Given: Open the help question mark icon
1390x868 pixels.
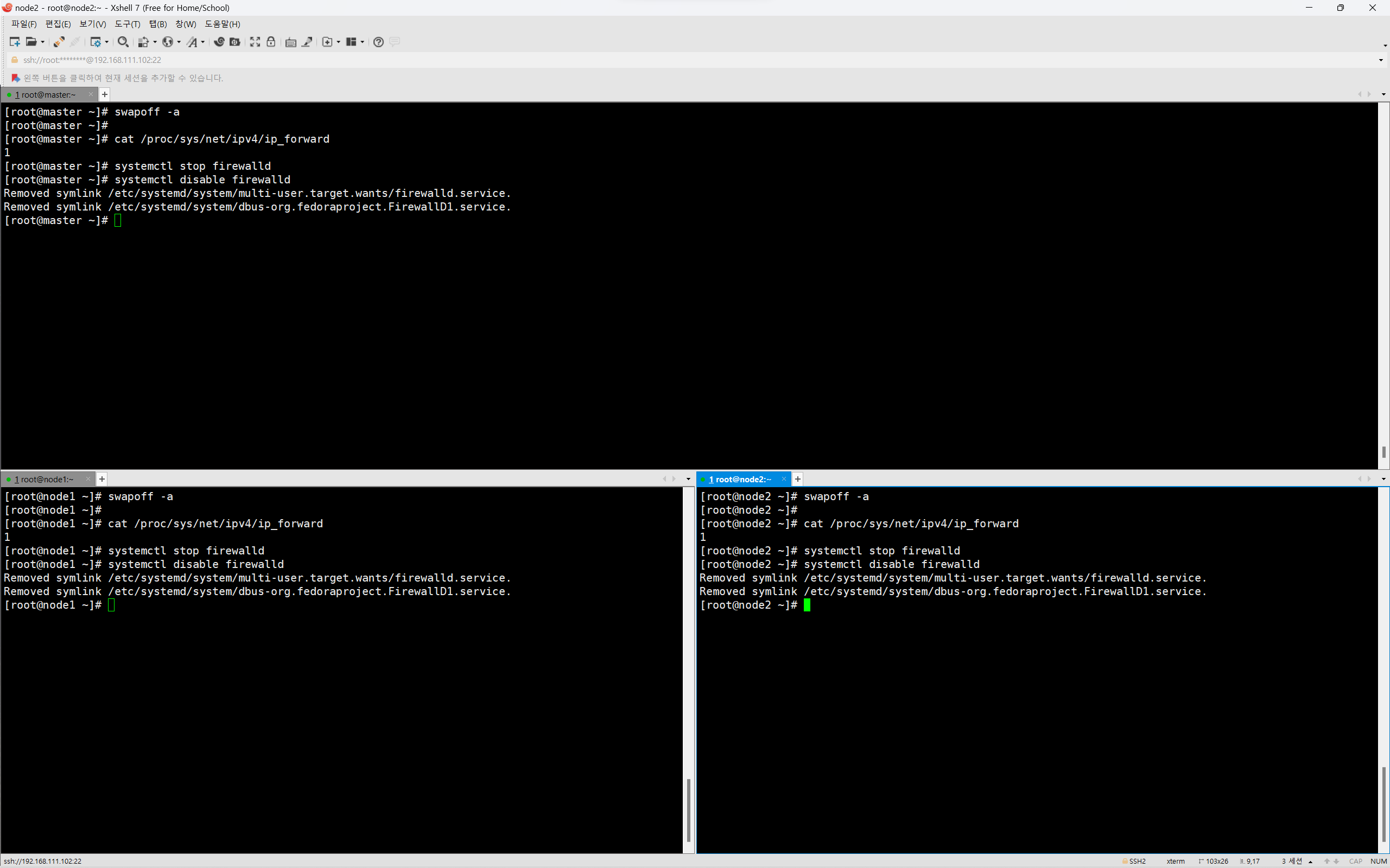Looking at the screenshot, I should pyautogui.click(x=378, y=42).
